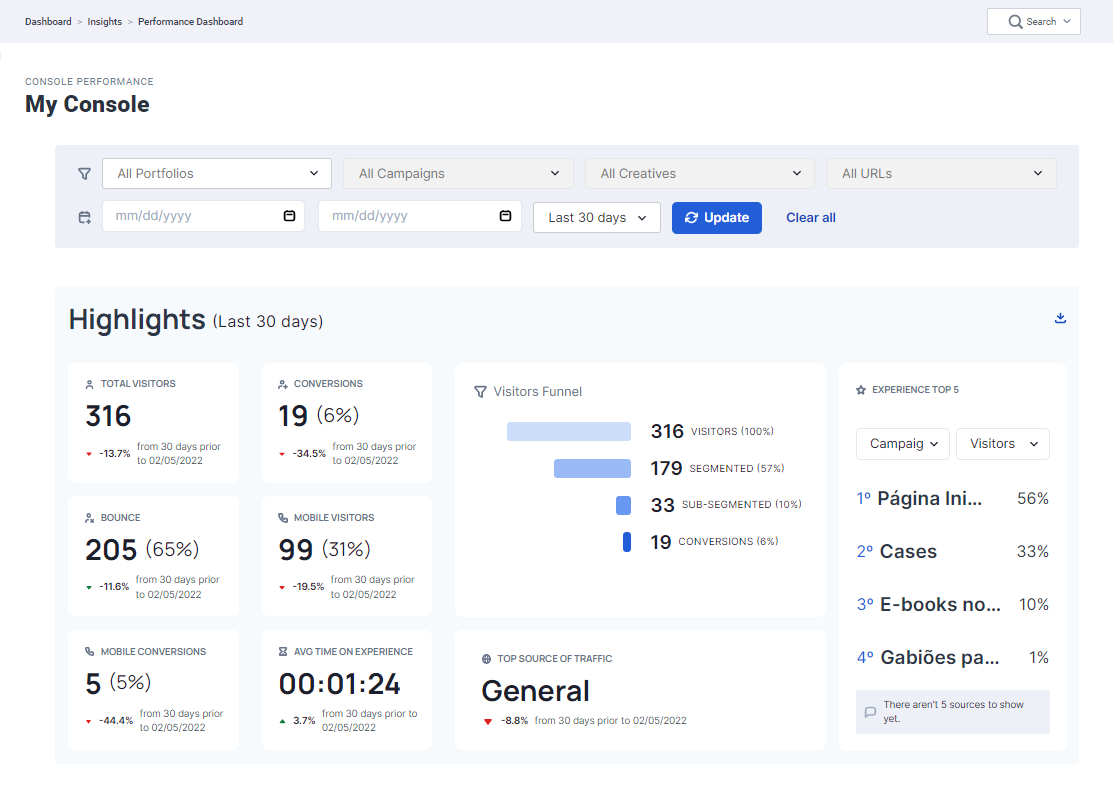This screenshot has height=807, width=1113.
Task: Click the -44.4% Mobile Conversions change
Action: click(x=116, y=721)
